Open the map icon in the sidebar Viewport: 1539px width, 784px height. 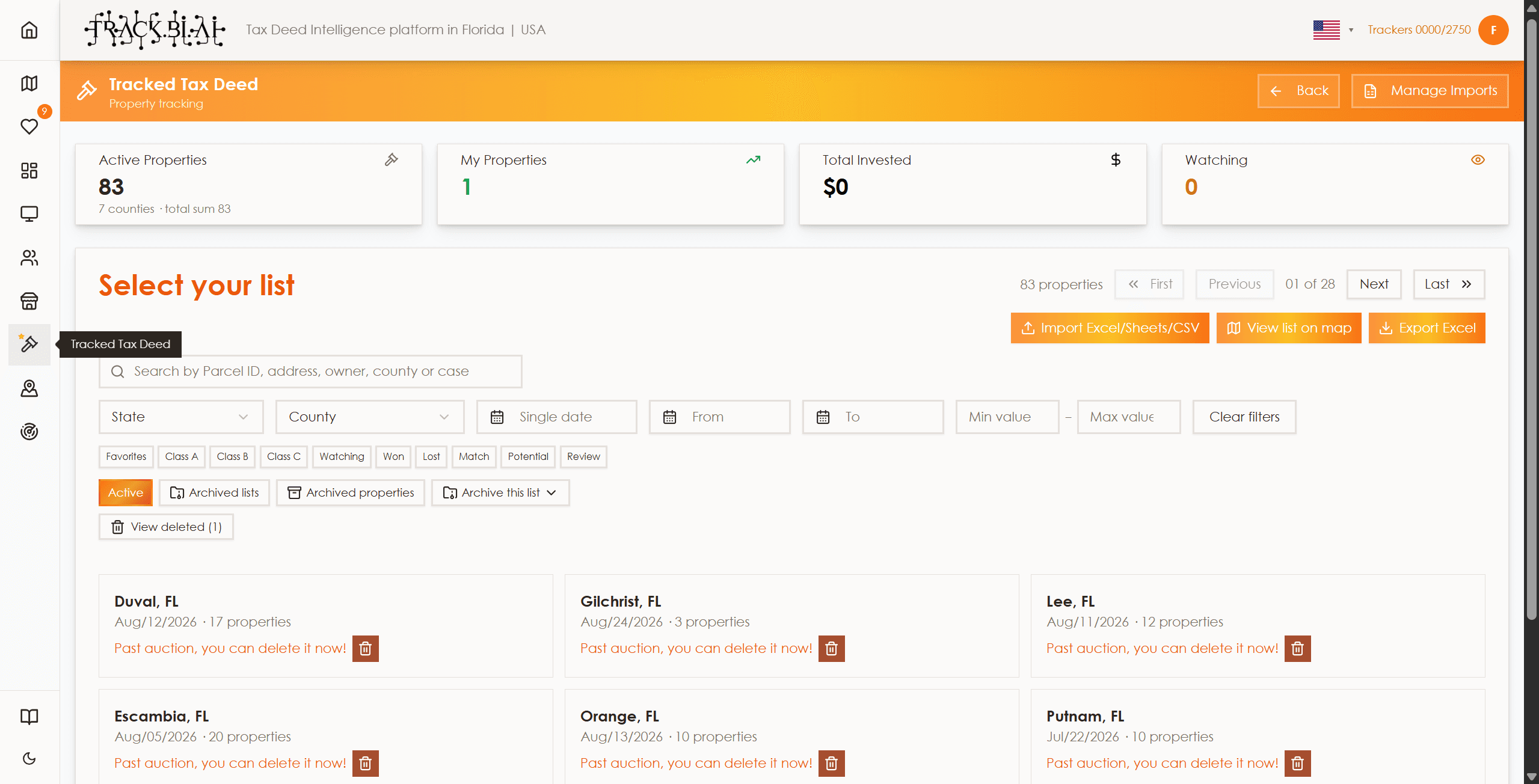click(x=29, y=83)
